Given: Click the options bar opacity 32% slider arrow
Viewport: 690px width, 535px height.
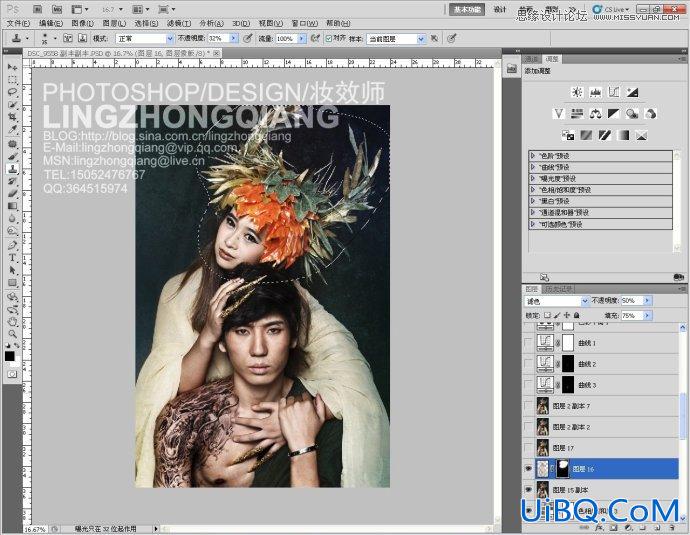Looking at the screenshot, I should tap(234, 39).
